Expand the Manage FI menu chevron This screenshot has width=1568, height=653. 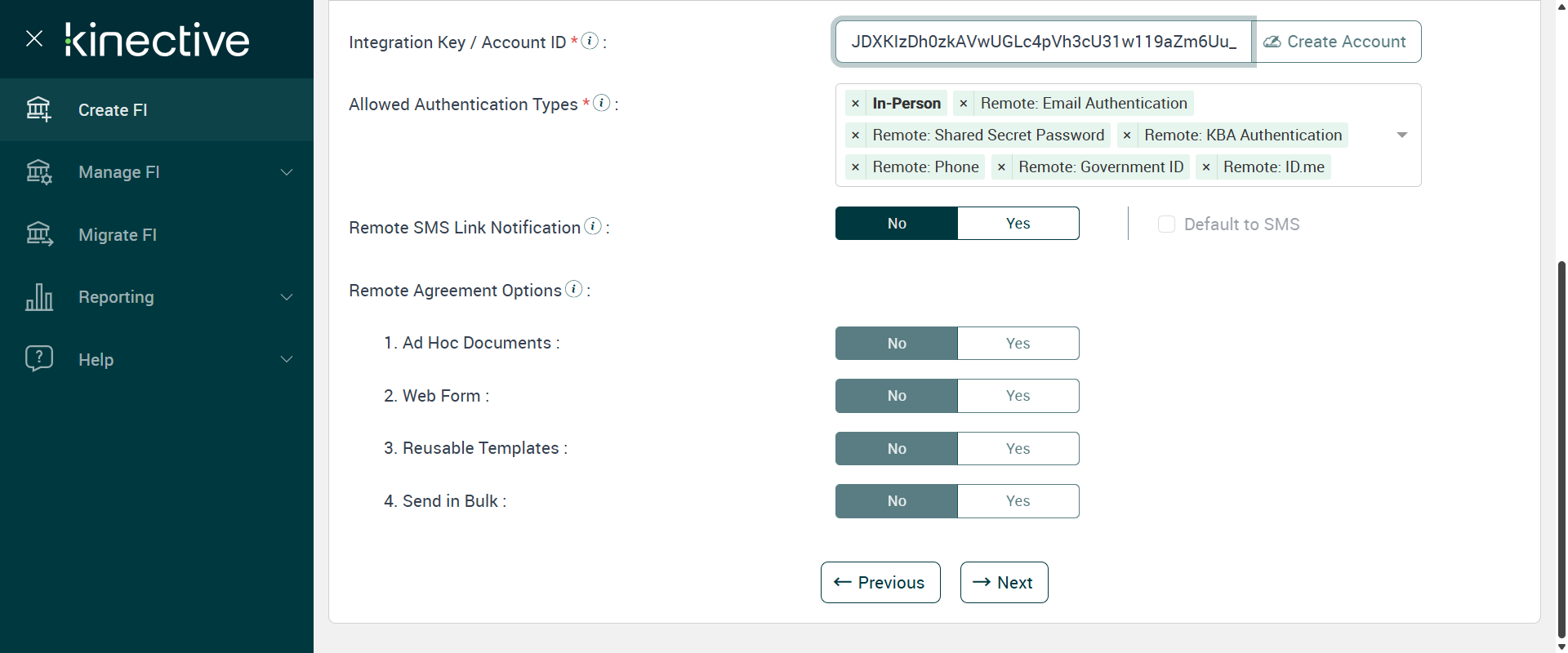[x=287, y=172]
